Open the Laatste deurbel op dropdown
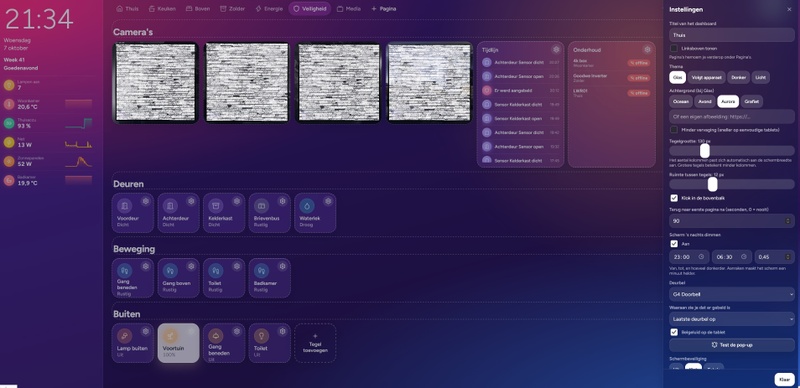The image size is (800, 388). pos(732,319)
